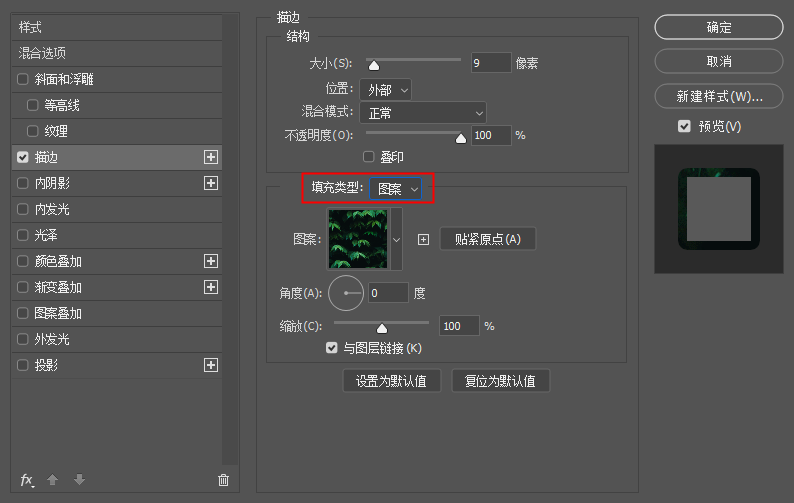The height and width of the screenshot is (503, 794).
Task: Click the 确定 button
Action: (x=719, y=27)
